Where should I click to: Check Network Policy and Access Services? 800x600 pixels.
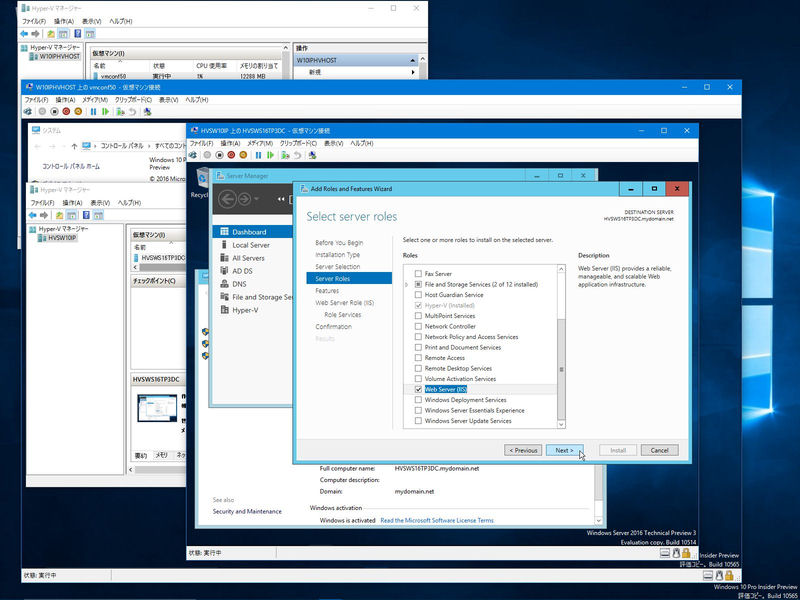point(418,337)
